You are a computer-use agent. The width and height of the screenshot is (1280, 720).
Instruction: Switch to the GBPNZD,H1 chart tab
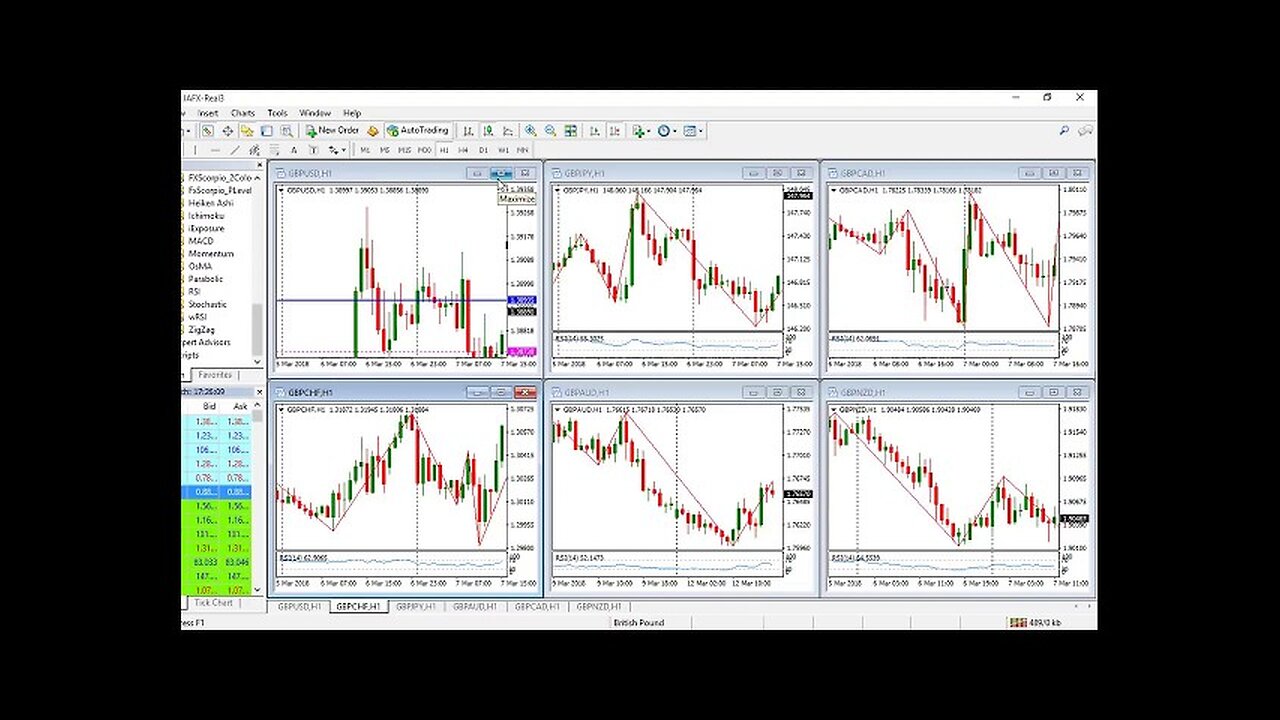598,606
